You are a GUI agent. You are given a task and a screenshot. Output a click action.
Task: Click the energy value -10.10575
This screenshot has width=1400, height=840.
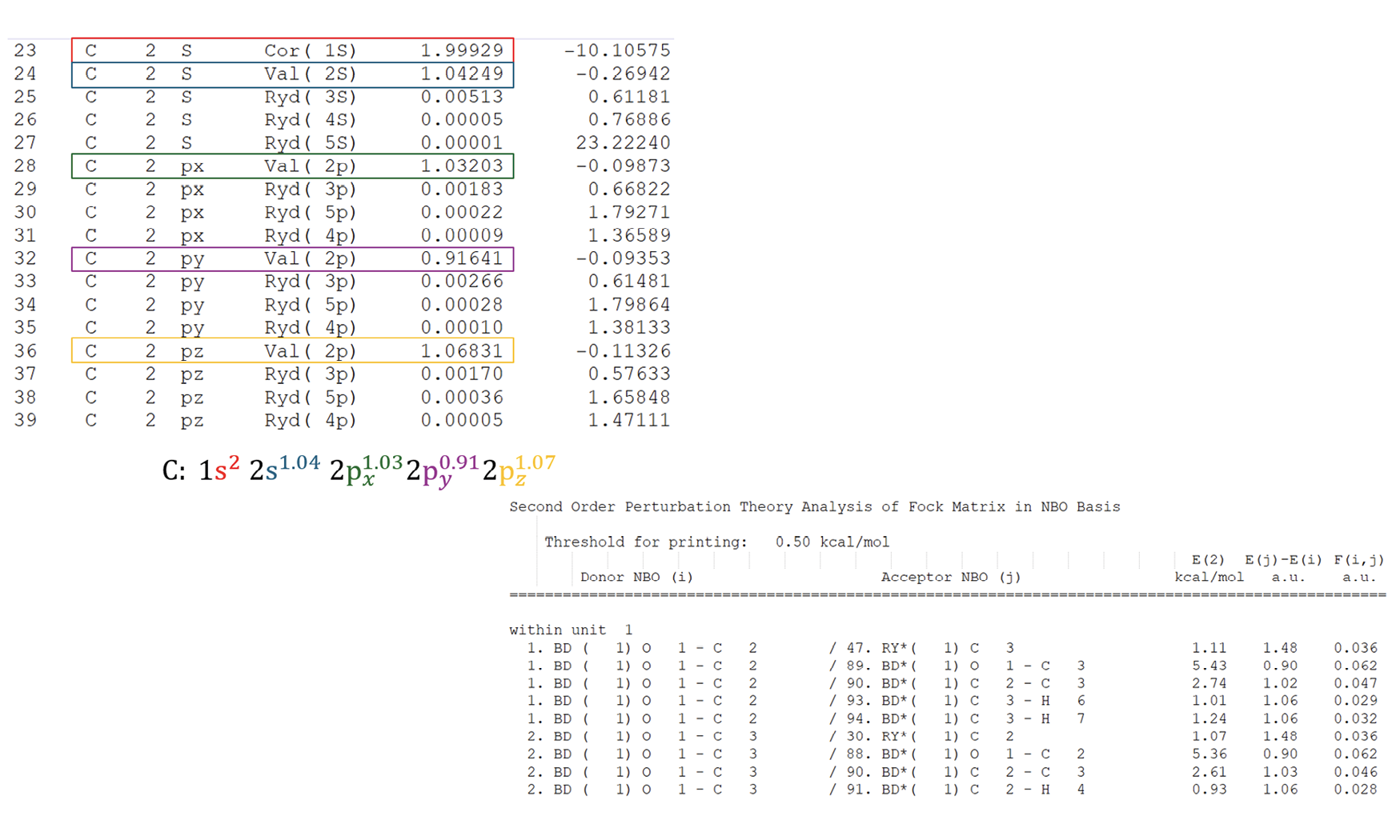click(x=616, y=50)
